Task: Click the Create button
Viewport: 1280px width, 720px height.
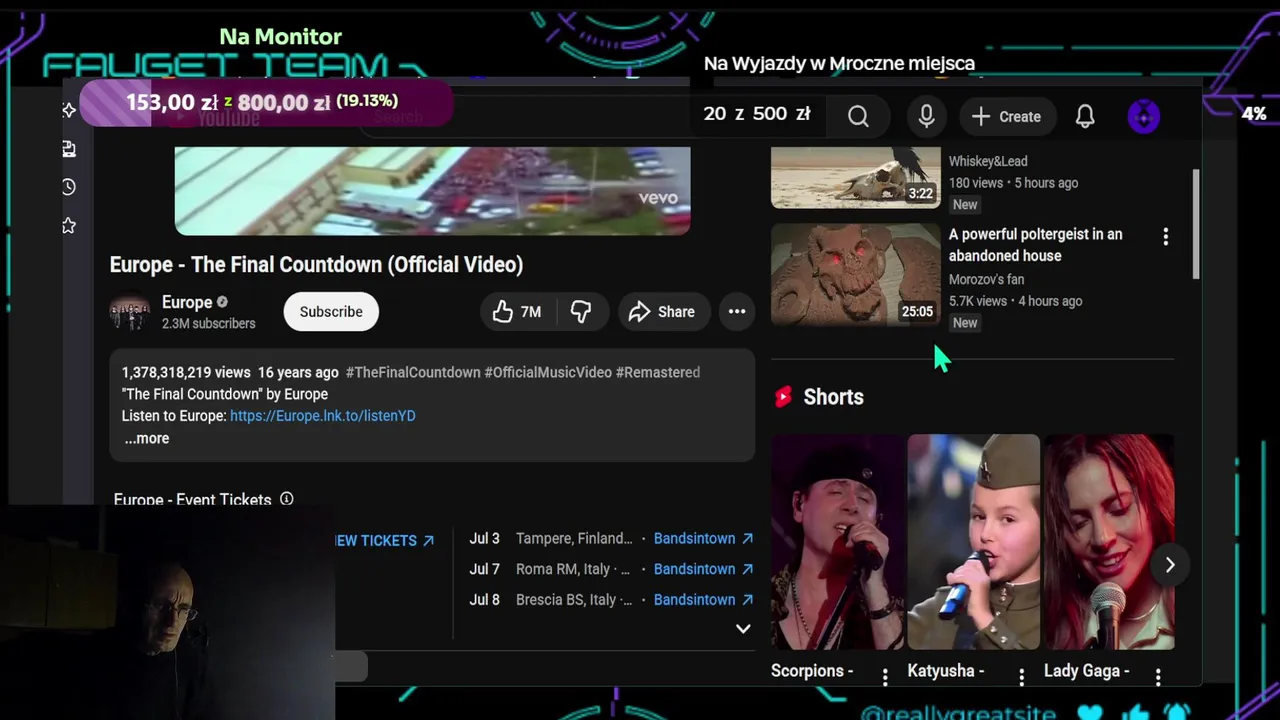Action: tap(1006, 116)
